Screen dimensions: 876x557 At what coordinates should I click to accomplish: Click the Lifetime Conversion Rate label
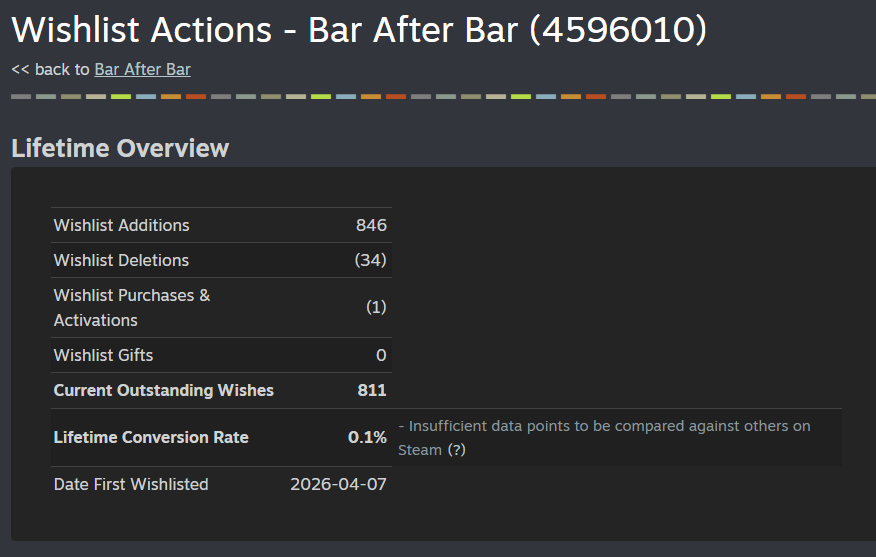point(151,437)
